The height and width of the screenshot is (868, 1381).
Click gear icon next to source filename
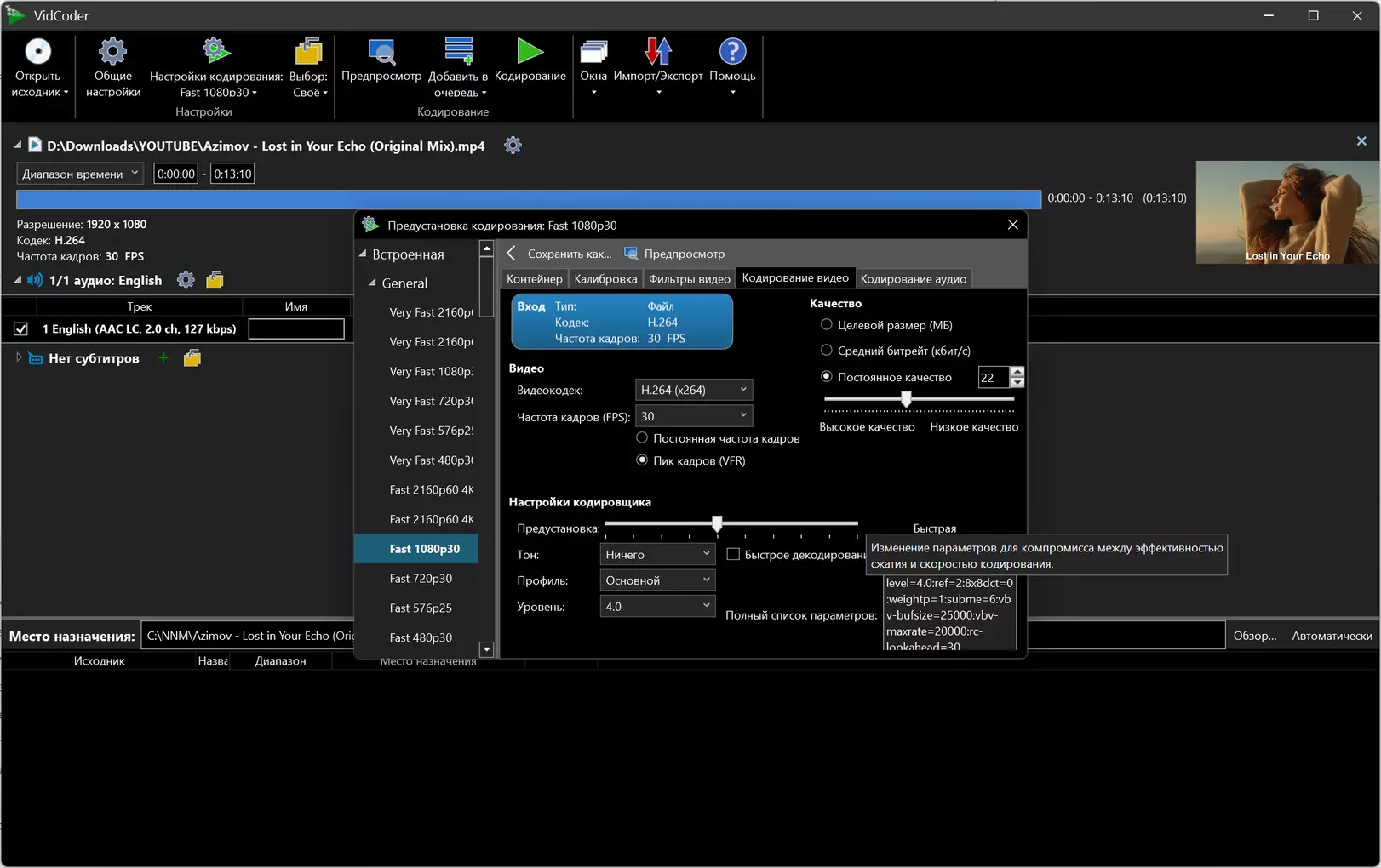coord(513,146)
